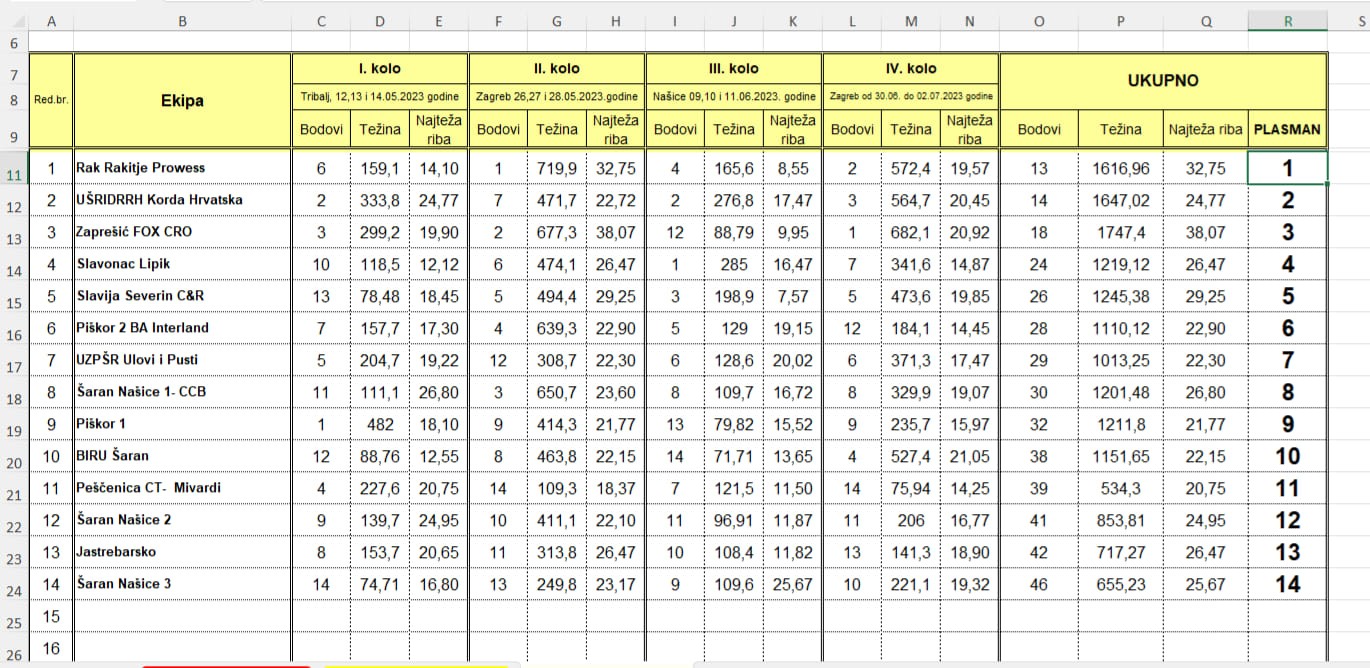Select the Piškor 2 BA Interland team cell
The image size is (1370, 668).
(182, 328)
